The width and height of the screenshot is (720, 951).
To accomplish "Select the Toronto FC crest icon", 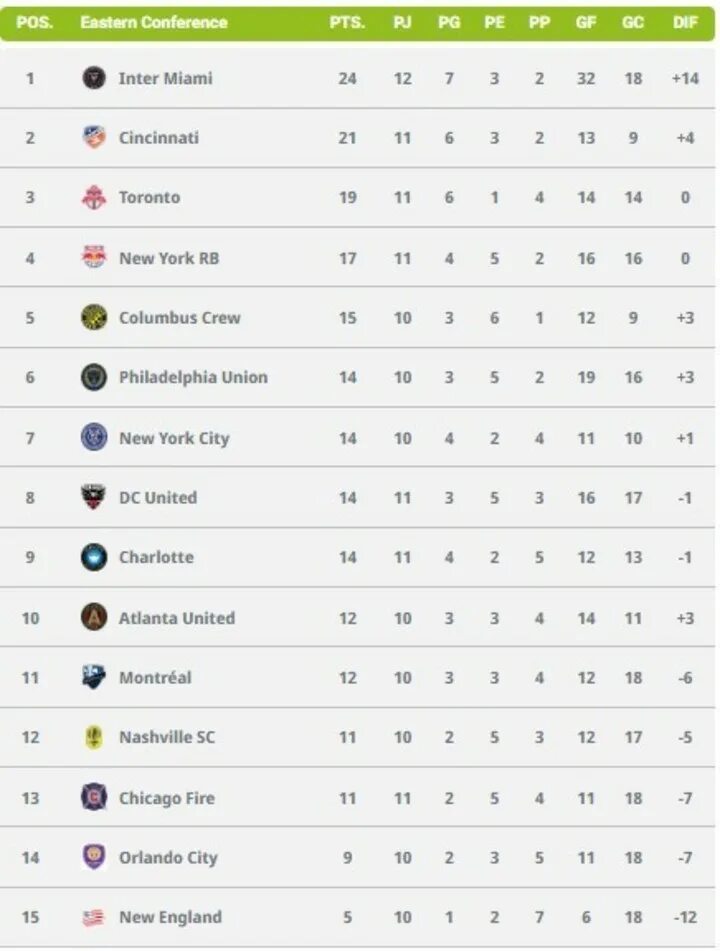I will (94, 198).
